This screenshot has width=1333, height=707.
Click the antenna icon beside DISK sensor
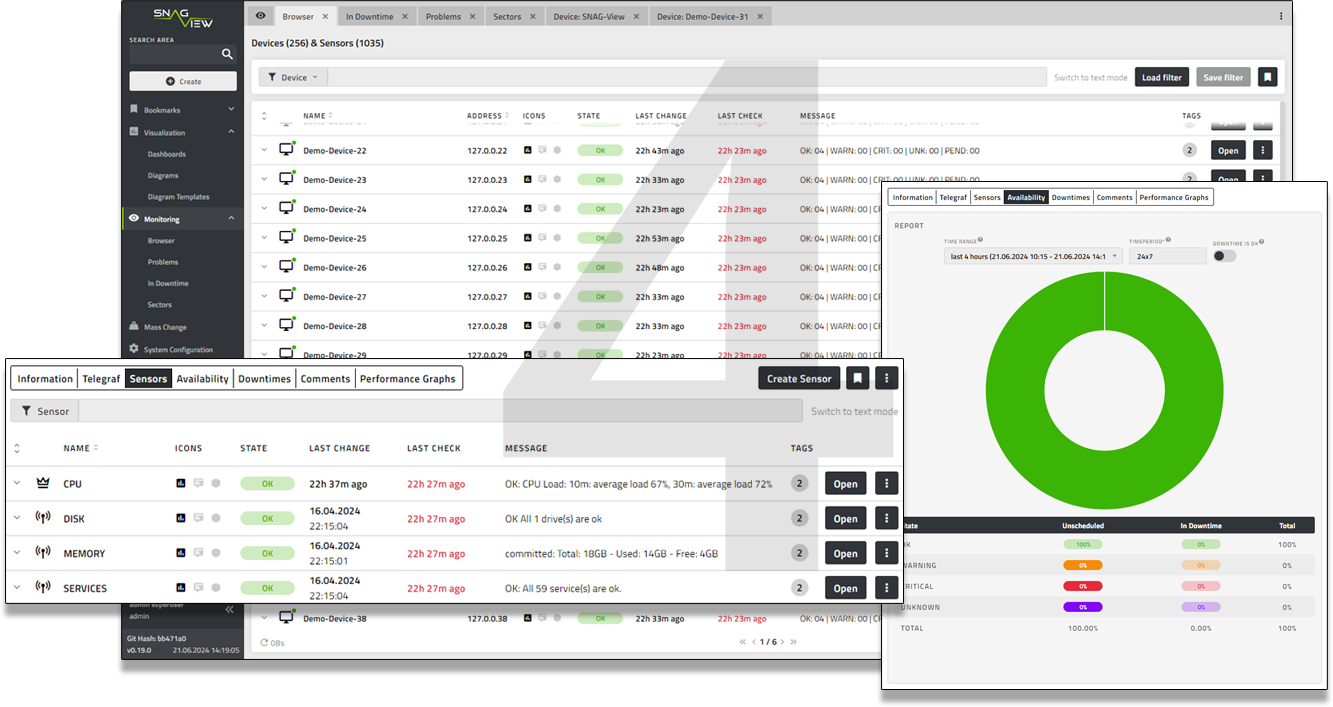pyautogui.click(x=43, y=518)
